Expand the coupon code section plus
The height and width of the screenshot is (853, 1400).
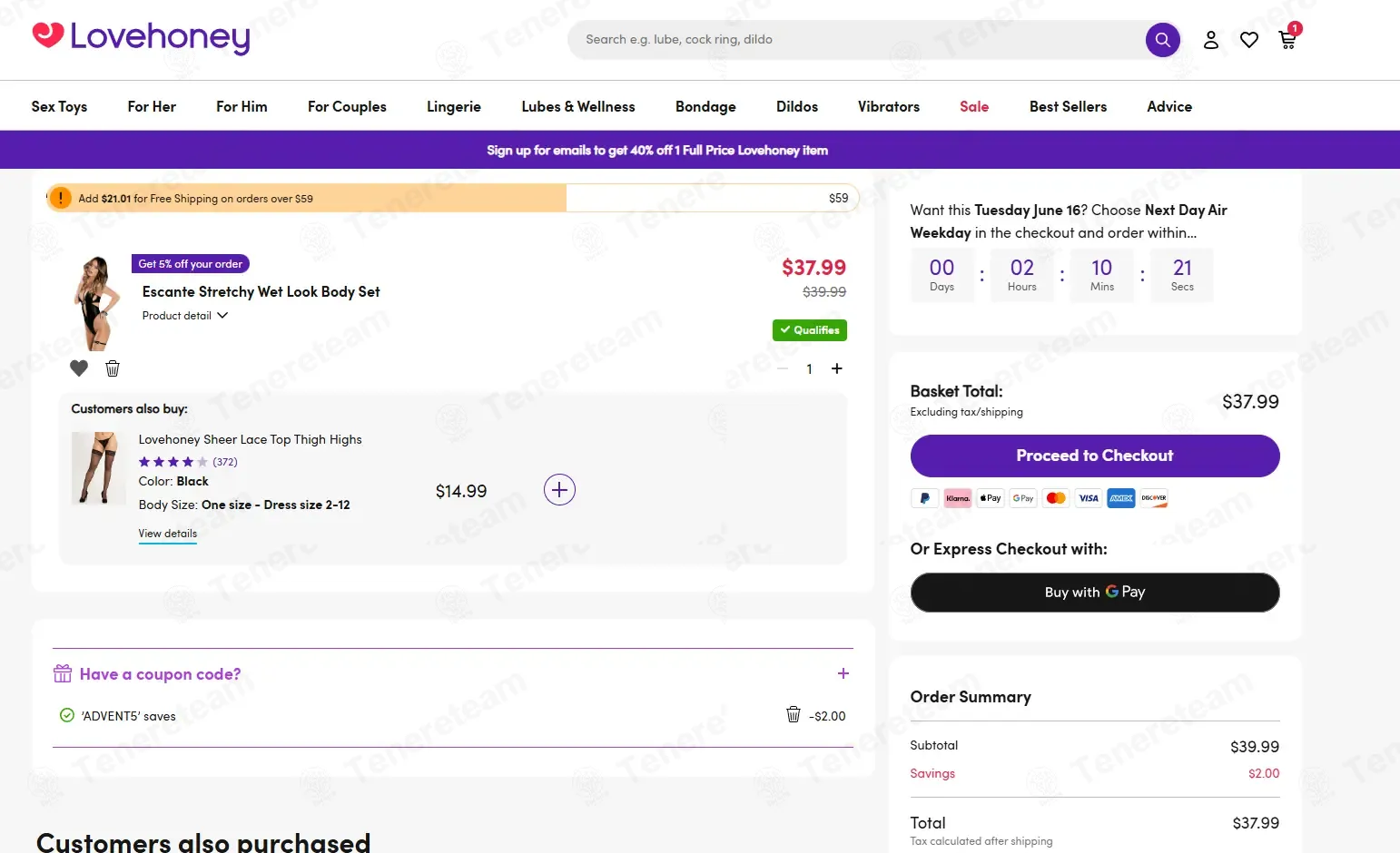tap(843, 673)
